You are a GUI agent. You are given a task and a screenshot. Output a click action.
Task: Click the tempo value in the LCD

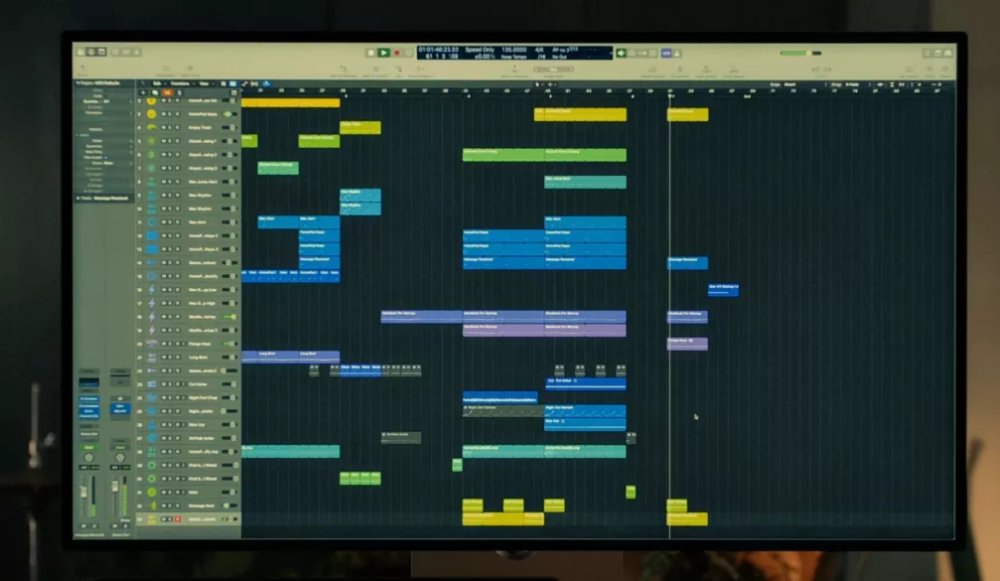coord(513,49)
